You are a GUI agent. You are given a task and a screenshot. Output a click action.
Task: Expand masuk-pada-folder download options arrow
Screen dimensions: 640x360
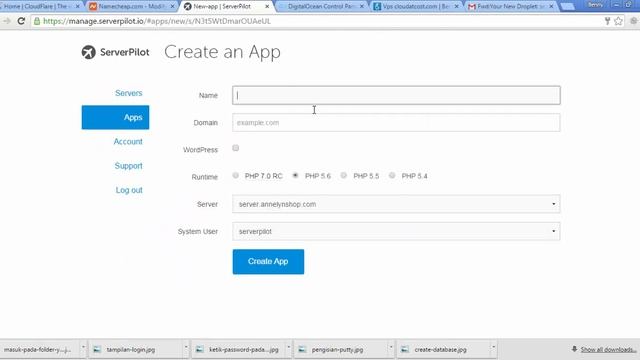point(83,348)
